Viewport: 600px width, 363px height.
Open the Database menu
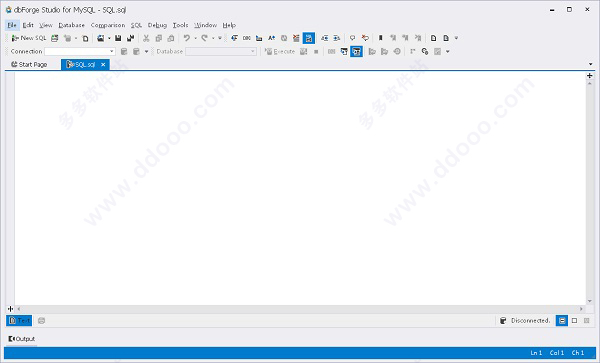tap(71, 25)
